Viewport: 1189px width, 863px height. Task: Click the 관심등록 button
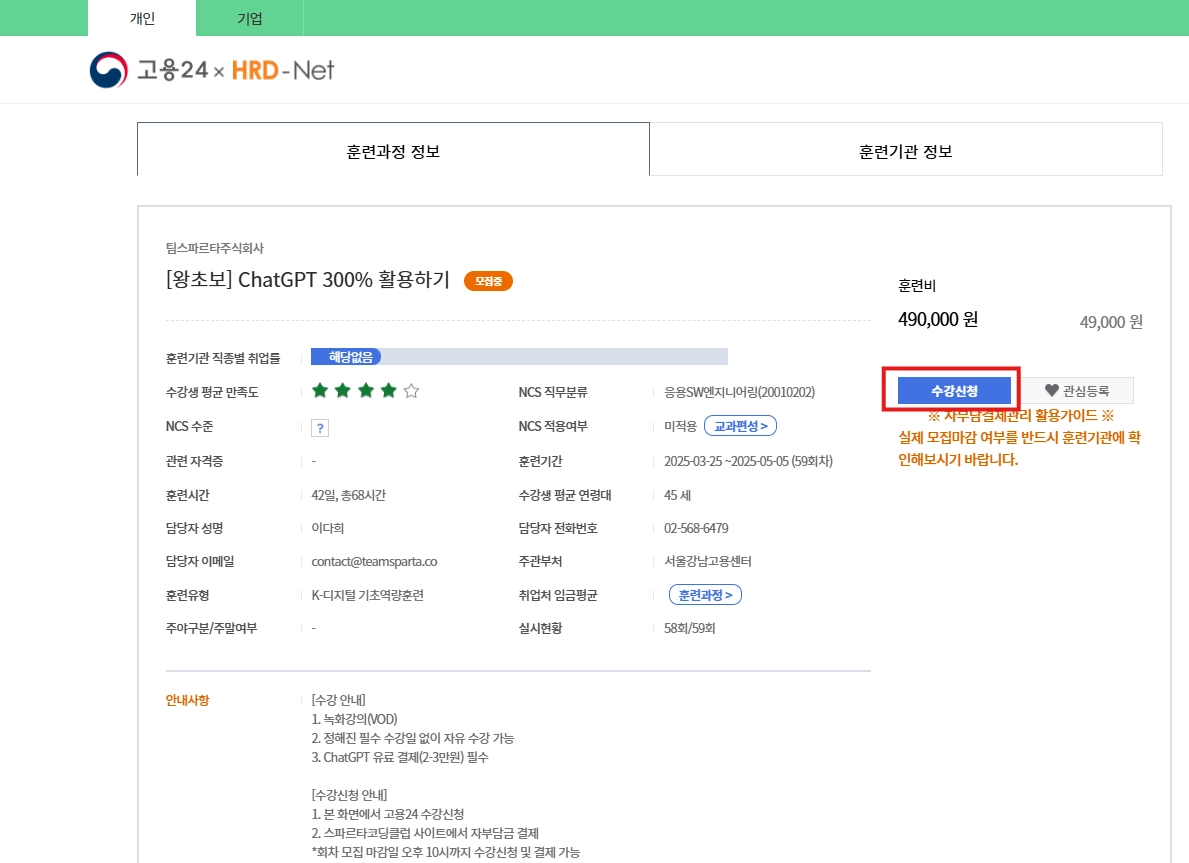point(1077,391)
